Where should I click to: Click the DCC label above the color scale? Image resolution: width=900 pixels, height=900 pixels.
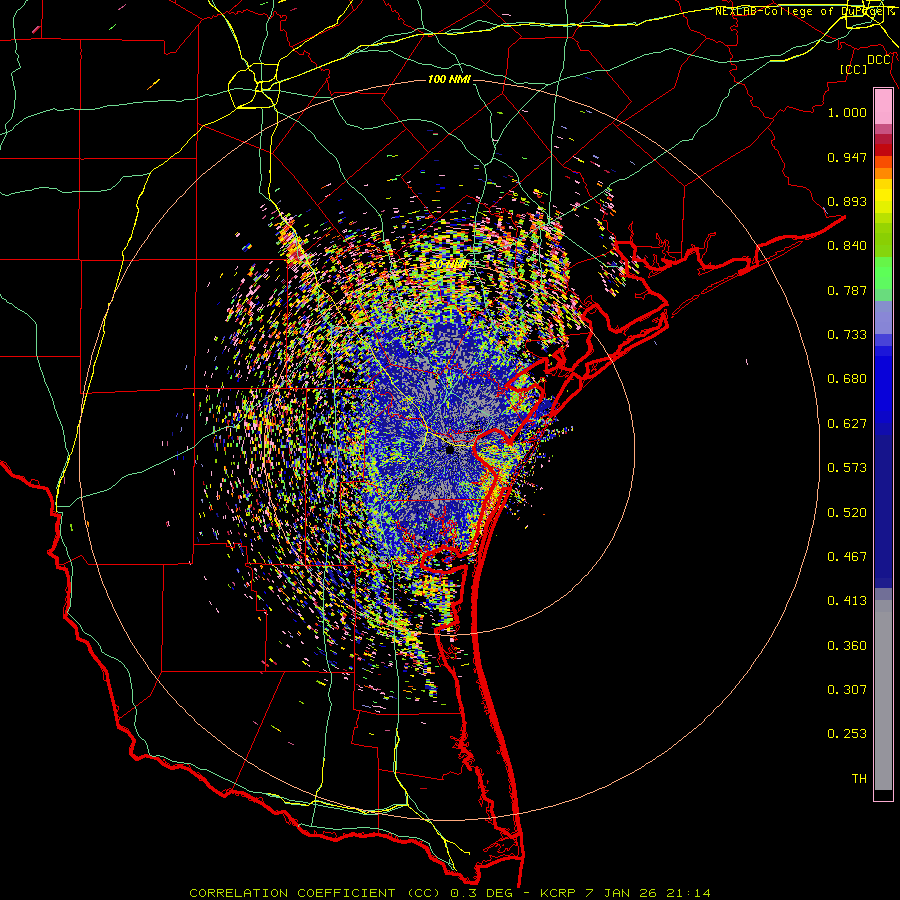coord(878,60)
